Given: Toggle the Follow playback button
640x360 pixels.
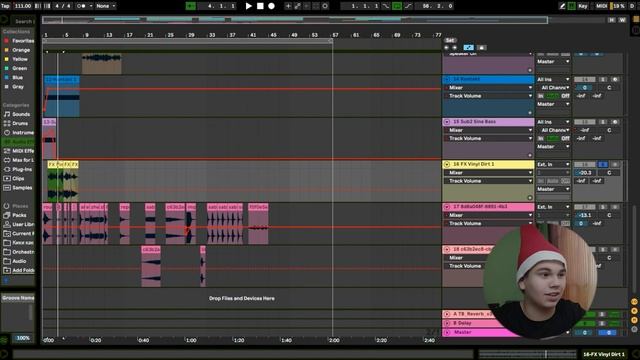Looking at the screenshot, I should [x=191, y=6].
